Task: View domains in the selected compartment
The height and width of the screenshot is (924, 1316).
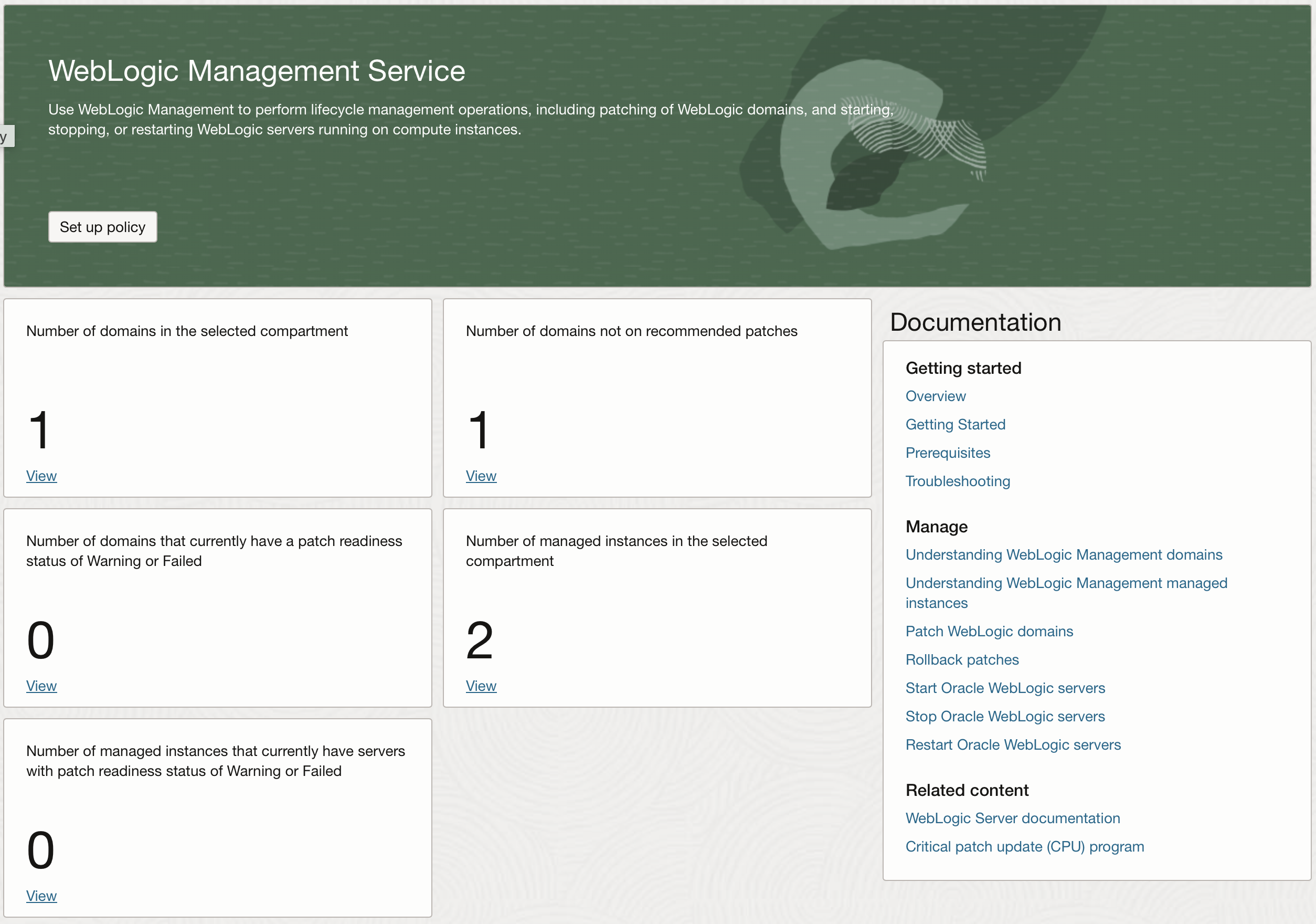Action: pos(41,476)
